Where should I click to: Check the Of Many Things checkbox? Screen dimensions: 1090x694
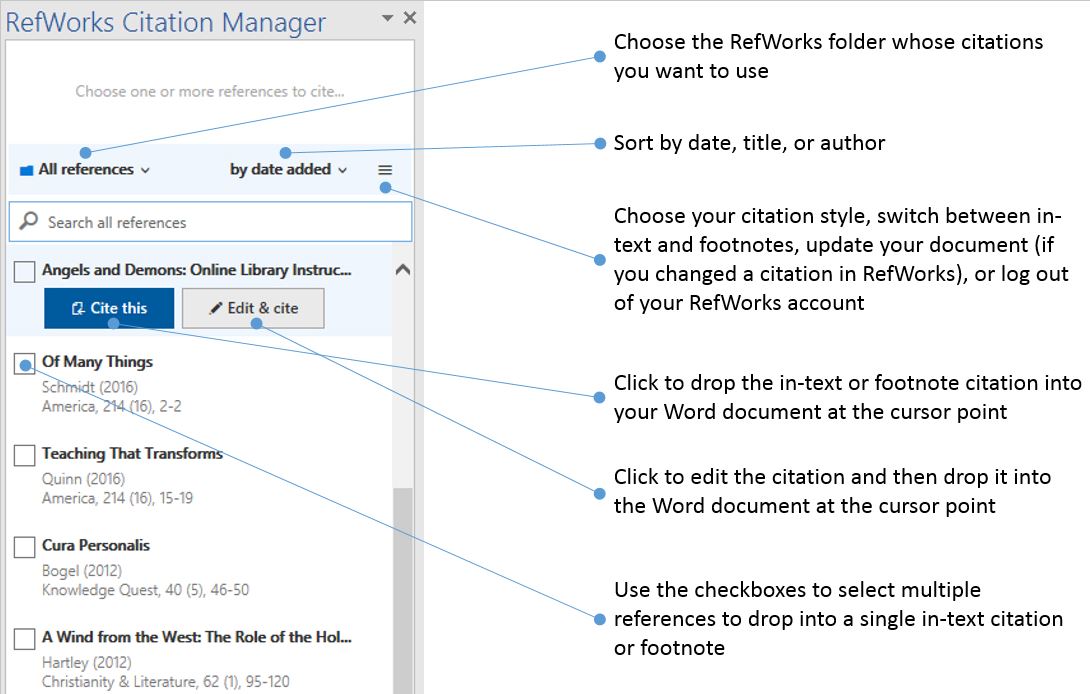(x=22, y=362)
